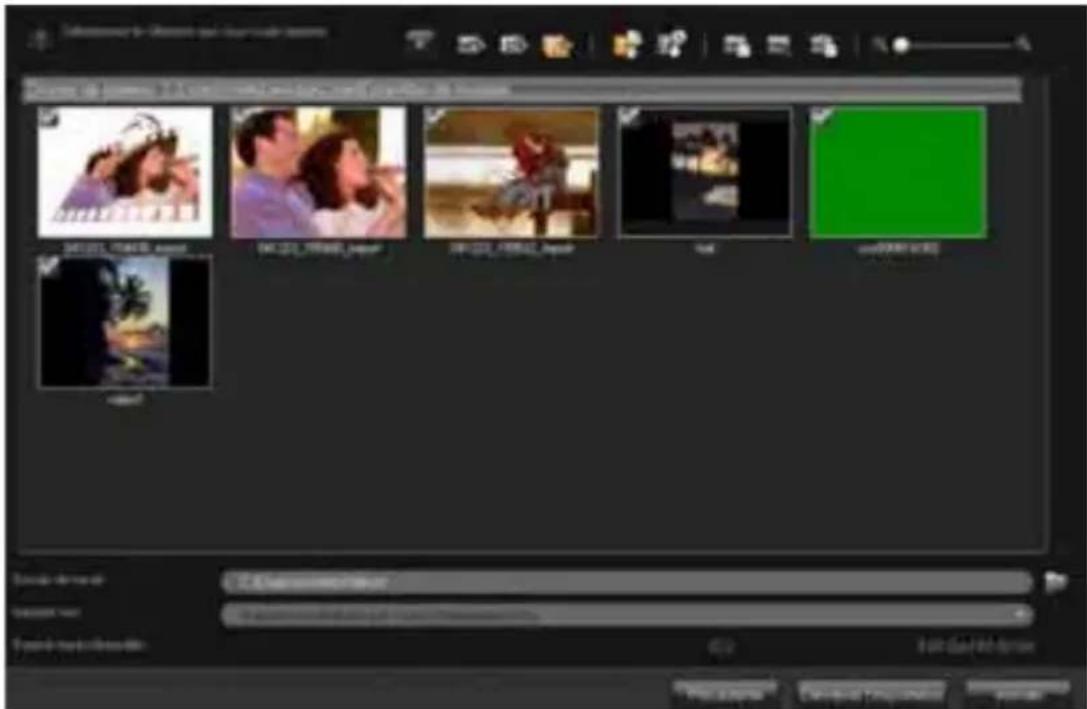Uncheck the thumbnail of the figure in red on sand
1087x709 pixels.
[435, 117]
